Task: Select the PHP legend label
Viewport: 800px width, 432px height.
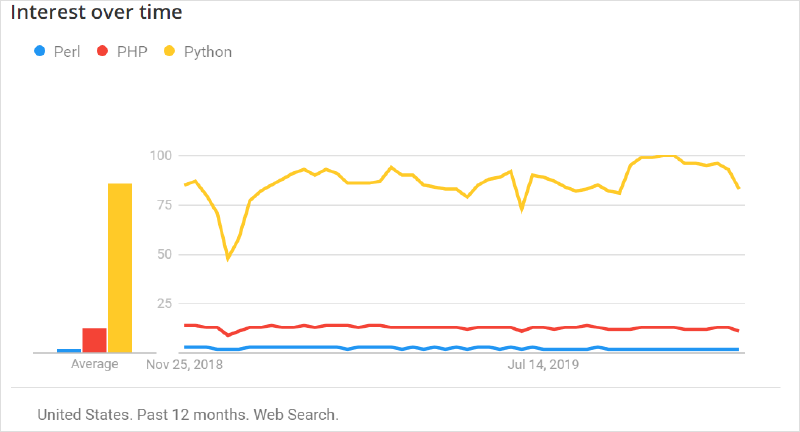Action: (x=131, y=51)
